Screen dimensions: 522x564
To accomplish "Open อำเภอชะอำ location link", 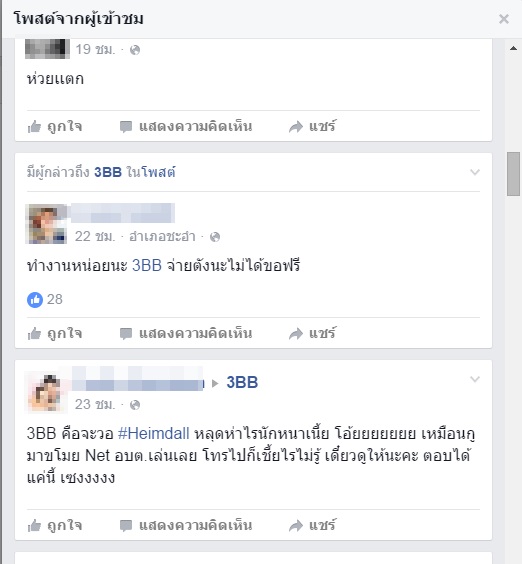I will (x=162, y=237).
